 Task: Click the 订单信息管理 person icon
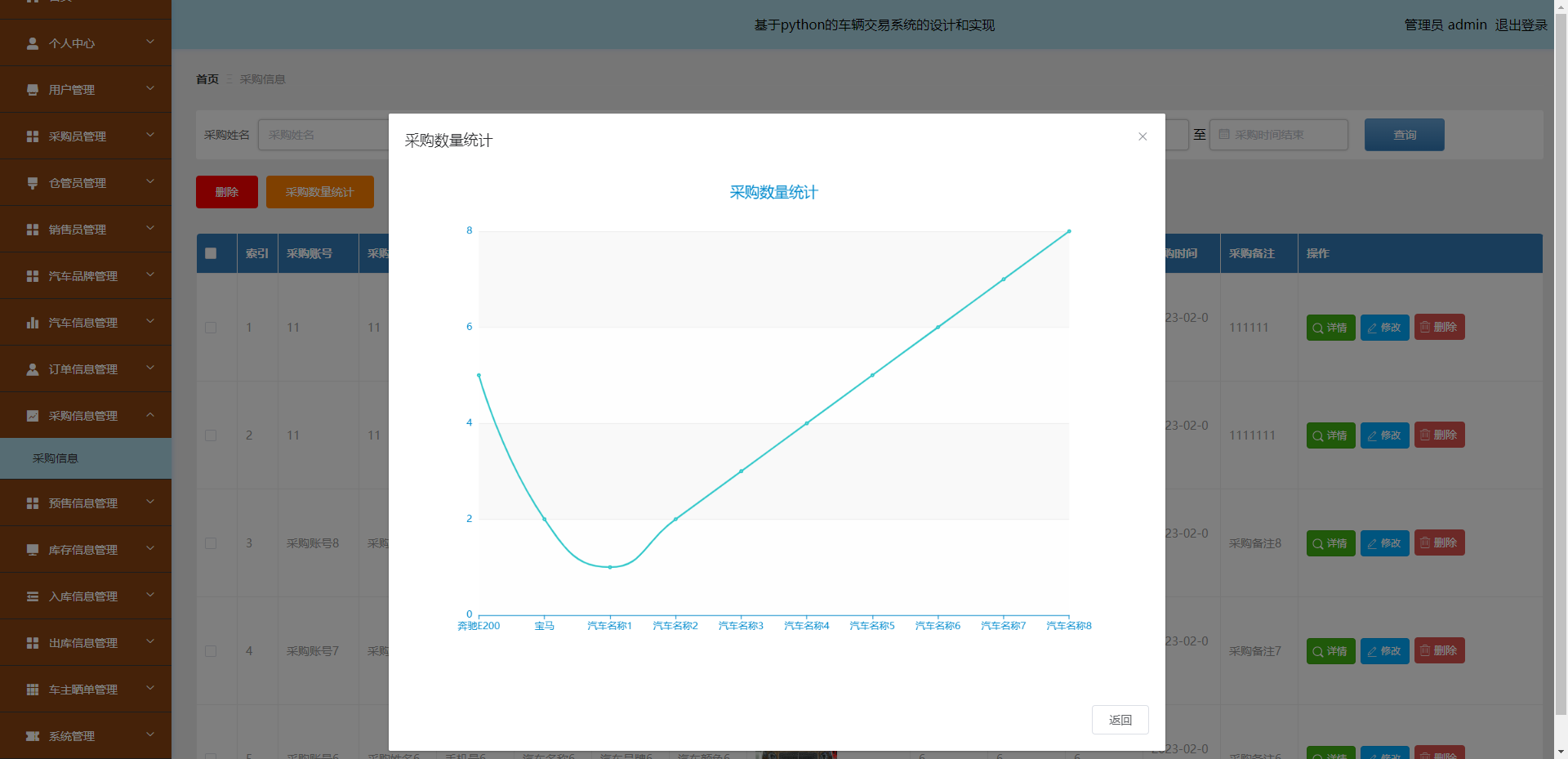point(33,369)
